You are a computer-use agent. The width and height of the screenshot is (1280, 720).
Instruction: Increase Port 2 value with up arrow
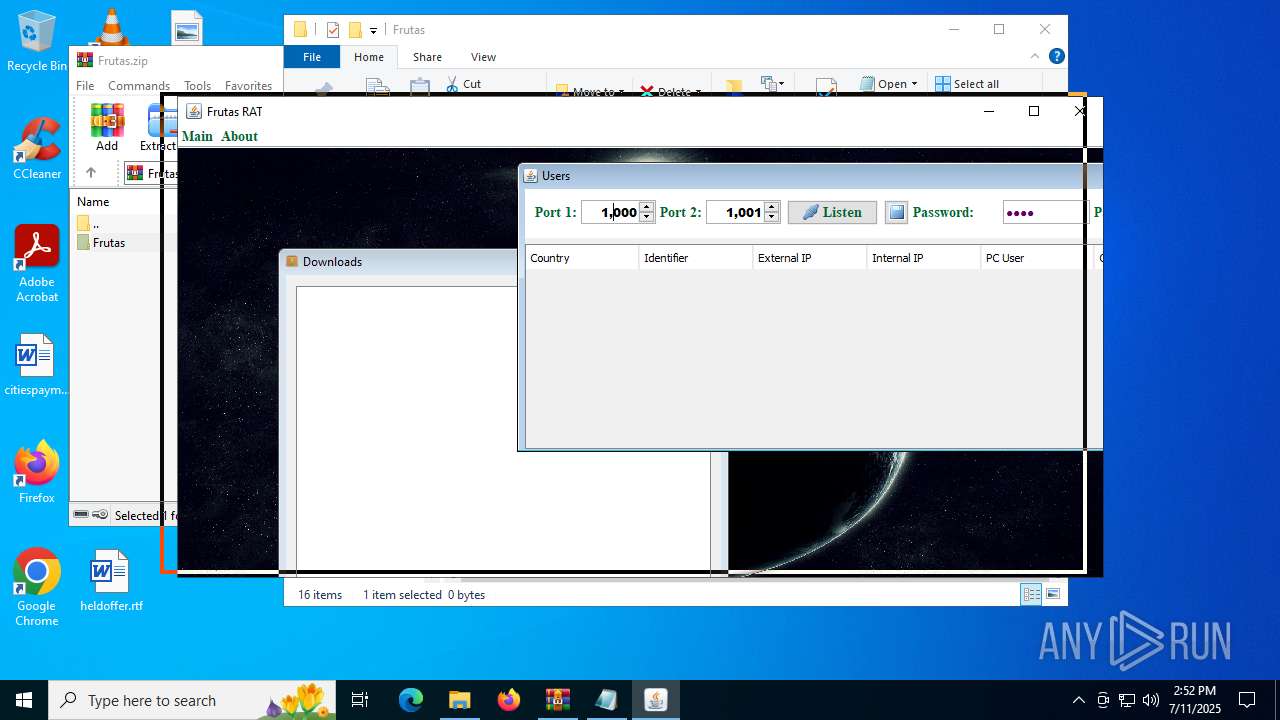[771, 207]
